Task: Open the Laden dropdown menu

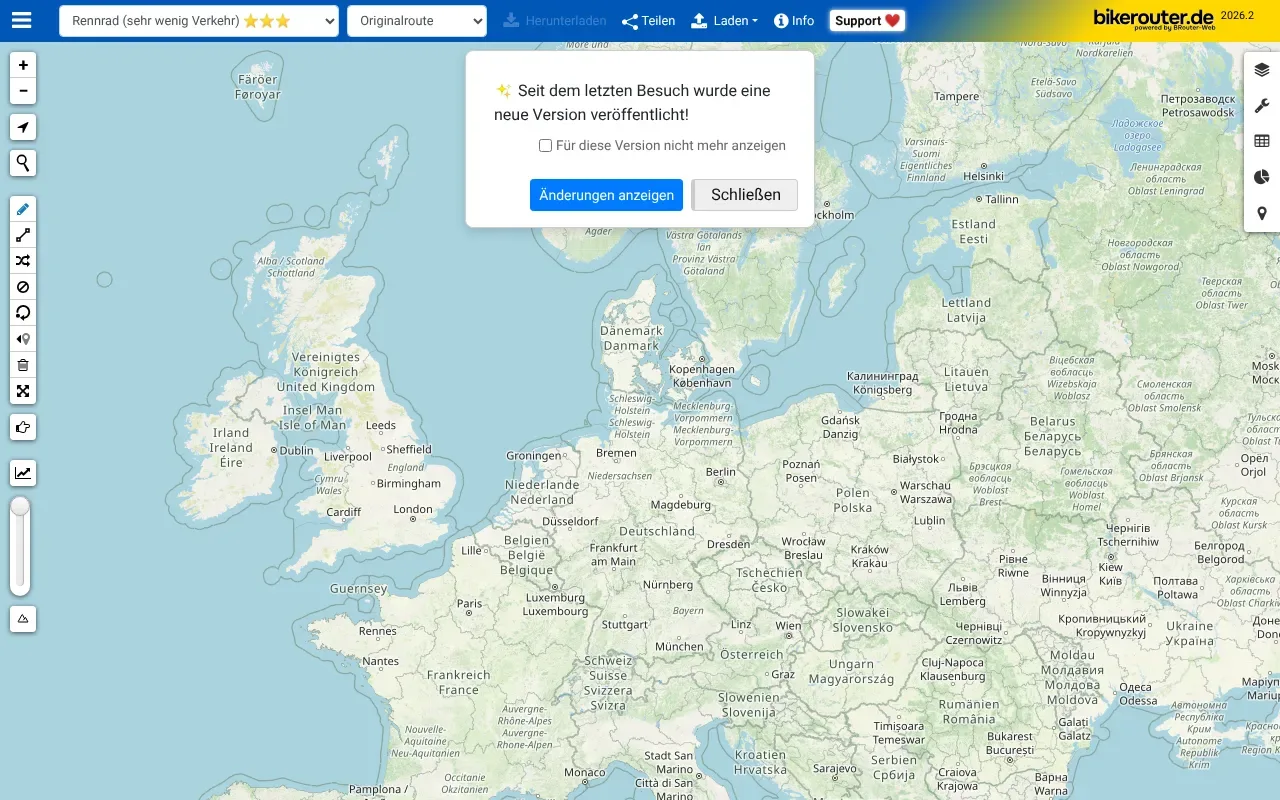Action: pos(724,21)
